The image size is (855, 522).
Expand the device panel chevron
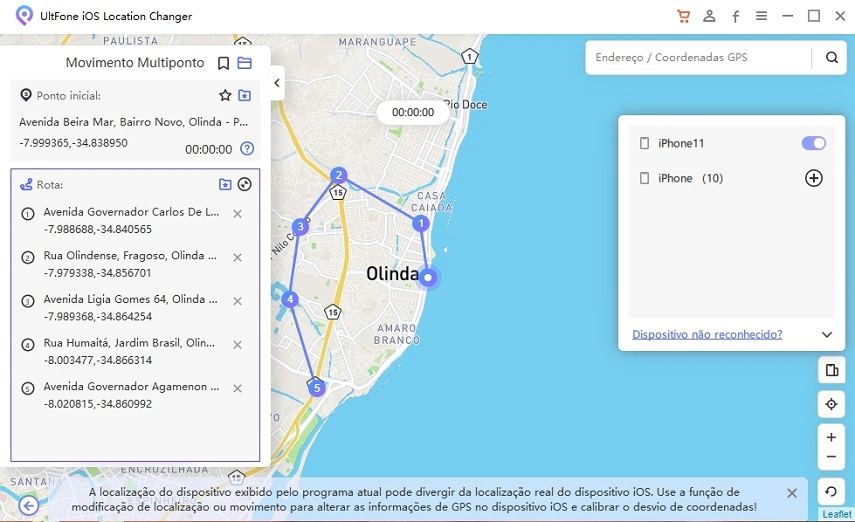[x=827, y=334]
